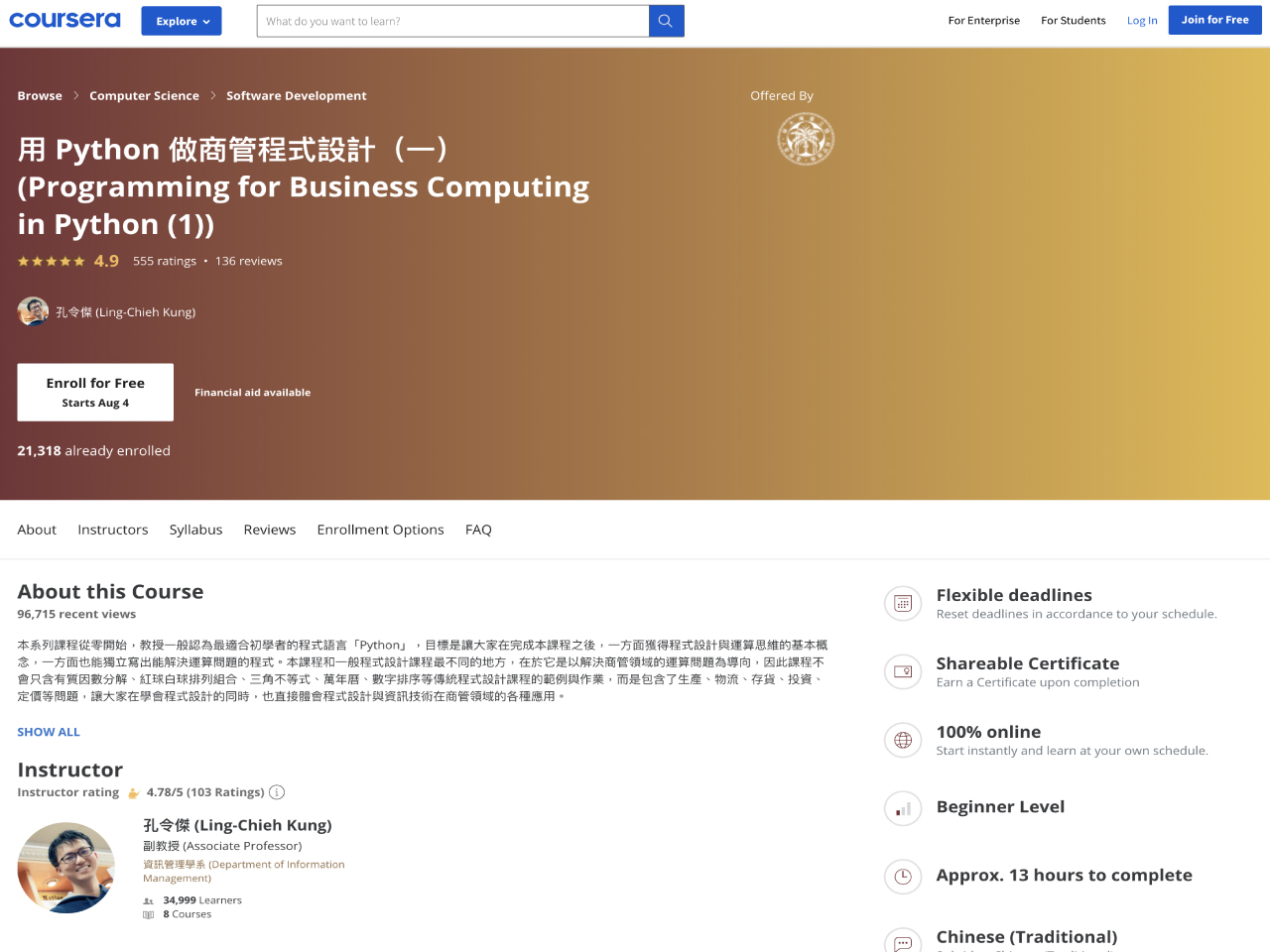Click the large instructor photo

[66, 868]
